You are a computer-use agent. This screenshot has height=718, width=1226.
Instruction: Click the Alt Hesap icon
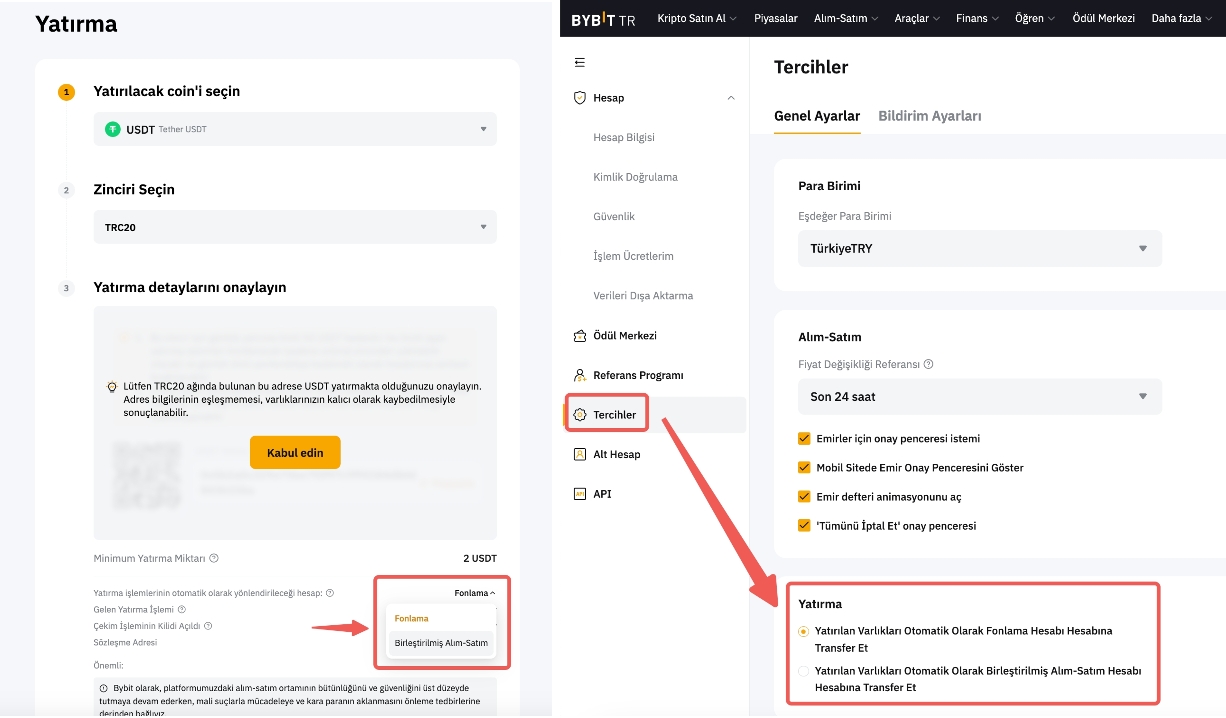coord(579,454)
